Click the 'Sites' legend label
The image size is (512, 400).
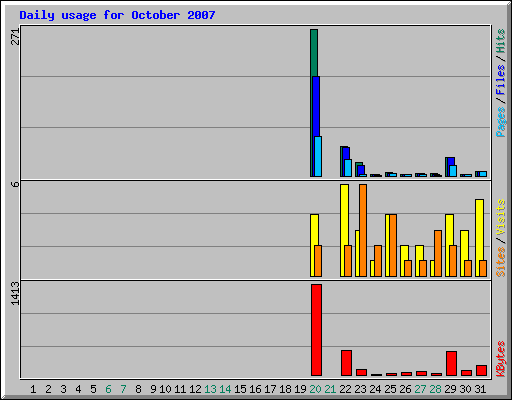click(500, 262)
